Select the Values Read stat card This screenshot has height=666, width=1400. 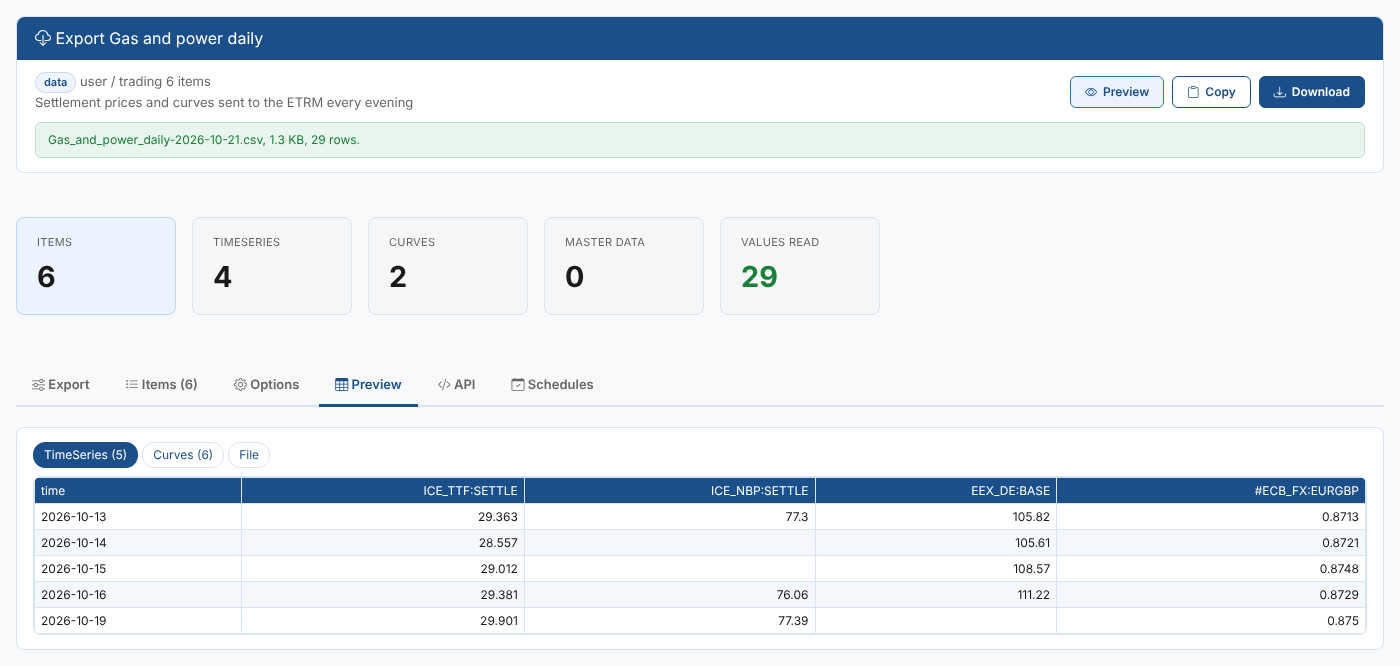click(800, 266)
